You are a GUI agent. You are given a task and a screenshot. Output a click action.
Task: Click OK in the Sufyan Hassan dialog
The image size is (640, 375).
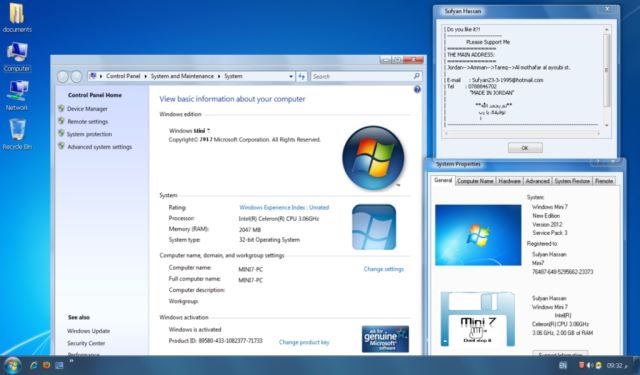pos(525,148)
